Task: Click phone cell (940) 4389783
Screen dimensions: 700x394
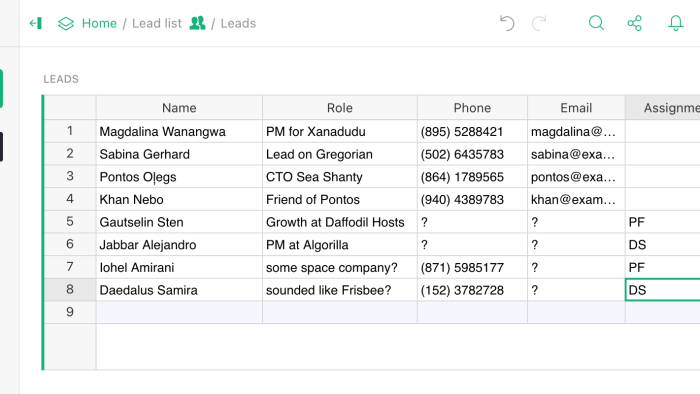Action: pos(472,199)
